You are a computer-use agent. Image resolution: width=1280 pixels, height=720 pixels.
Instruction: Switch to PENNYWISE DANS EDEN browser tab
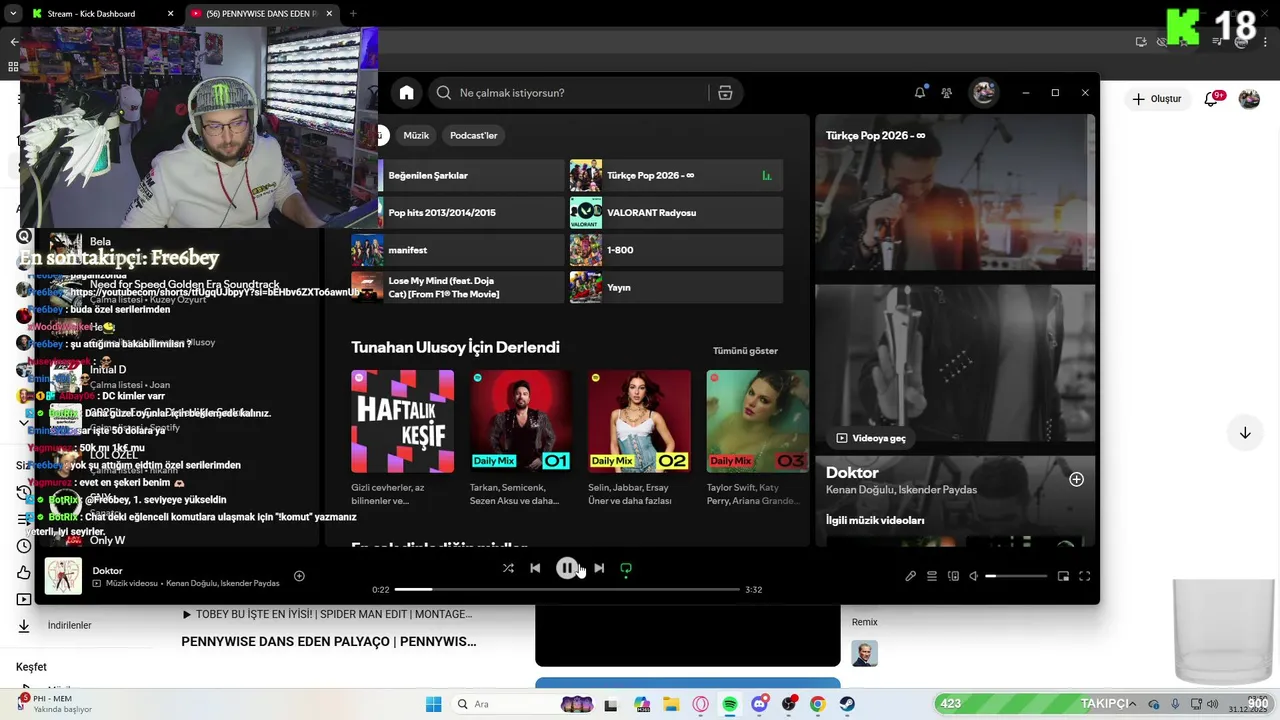point(262,14)
